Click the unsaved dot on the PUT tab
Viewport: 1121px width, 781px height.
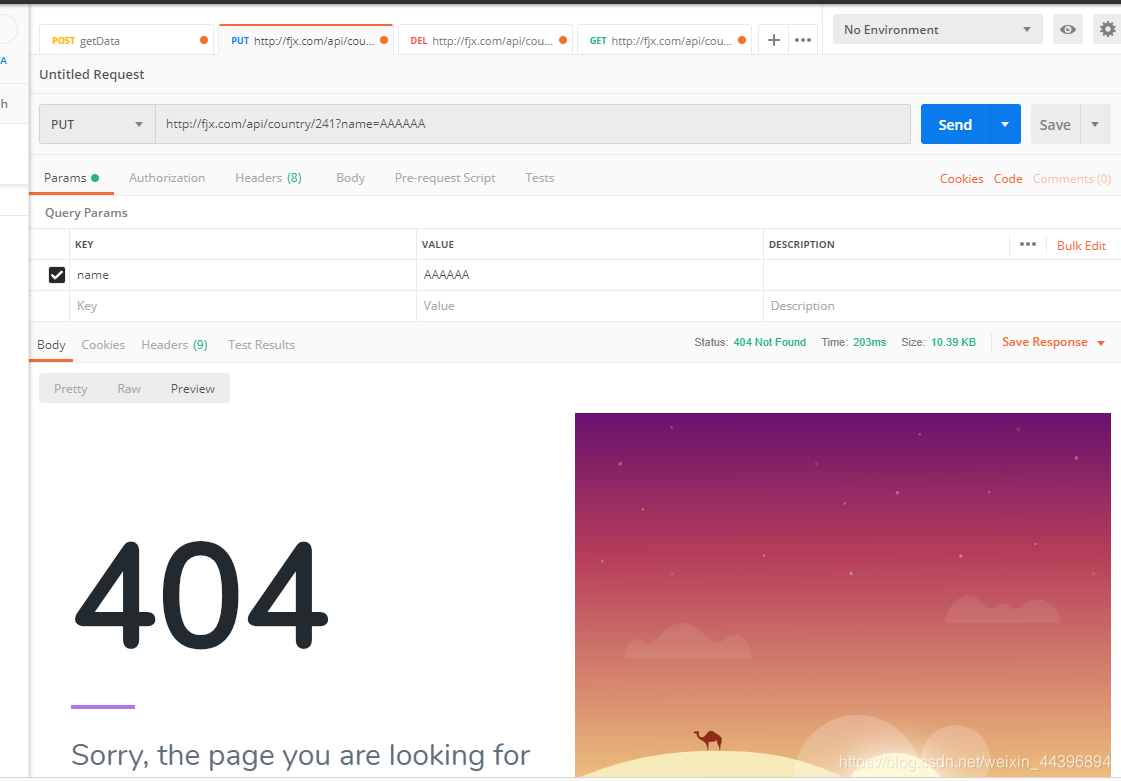(x=384, y=41)
